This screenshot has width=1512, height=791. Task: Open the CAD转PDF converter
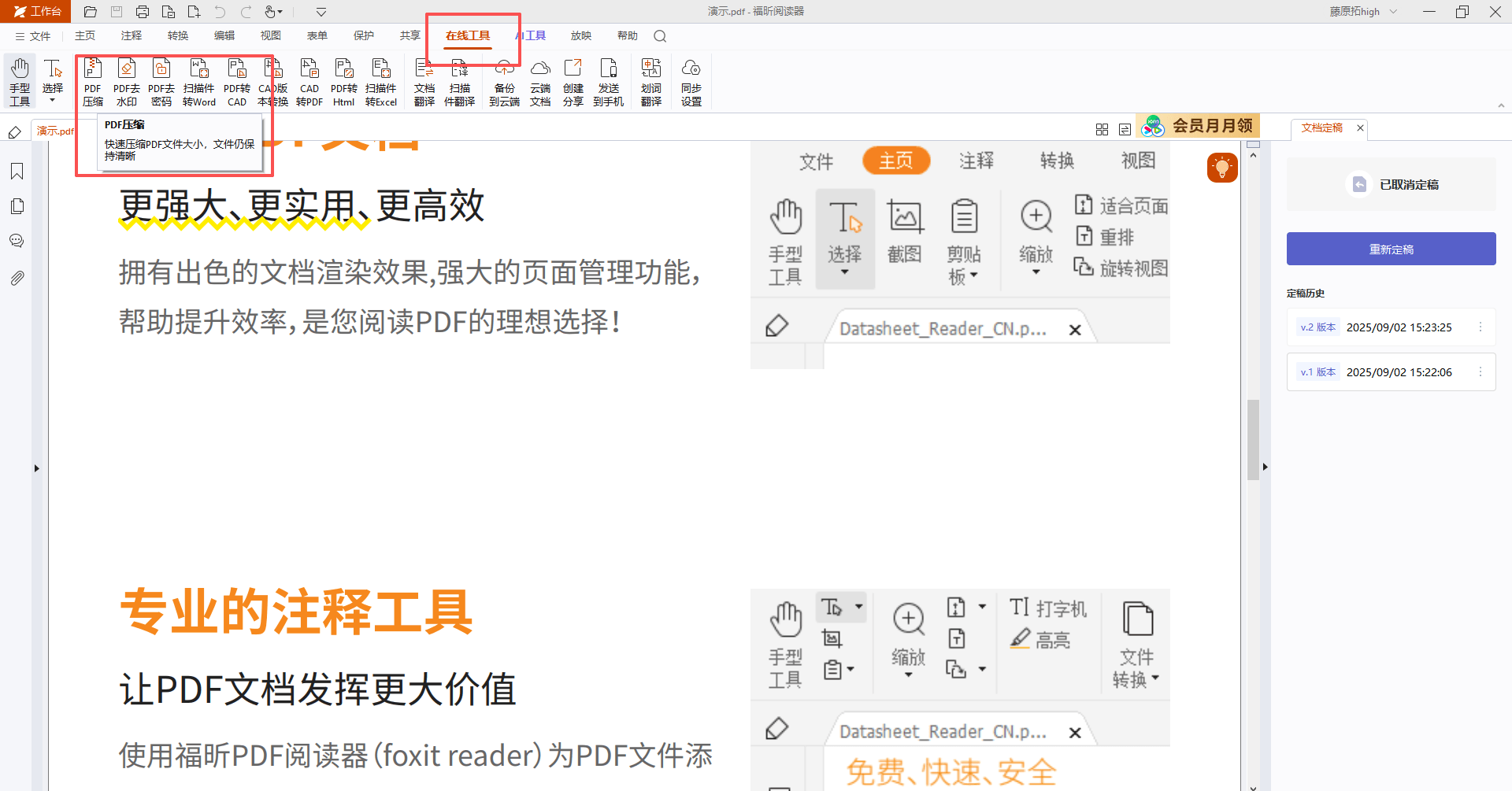309,82
